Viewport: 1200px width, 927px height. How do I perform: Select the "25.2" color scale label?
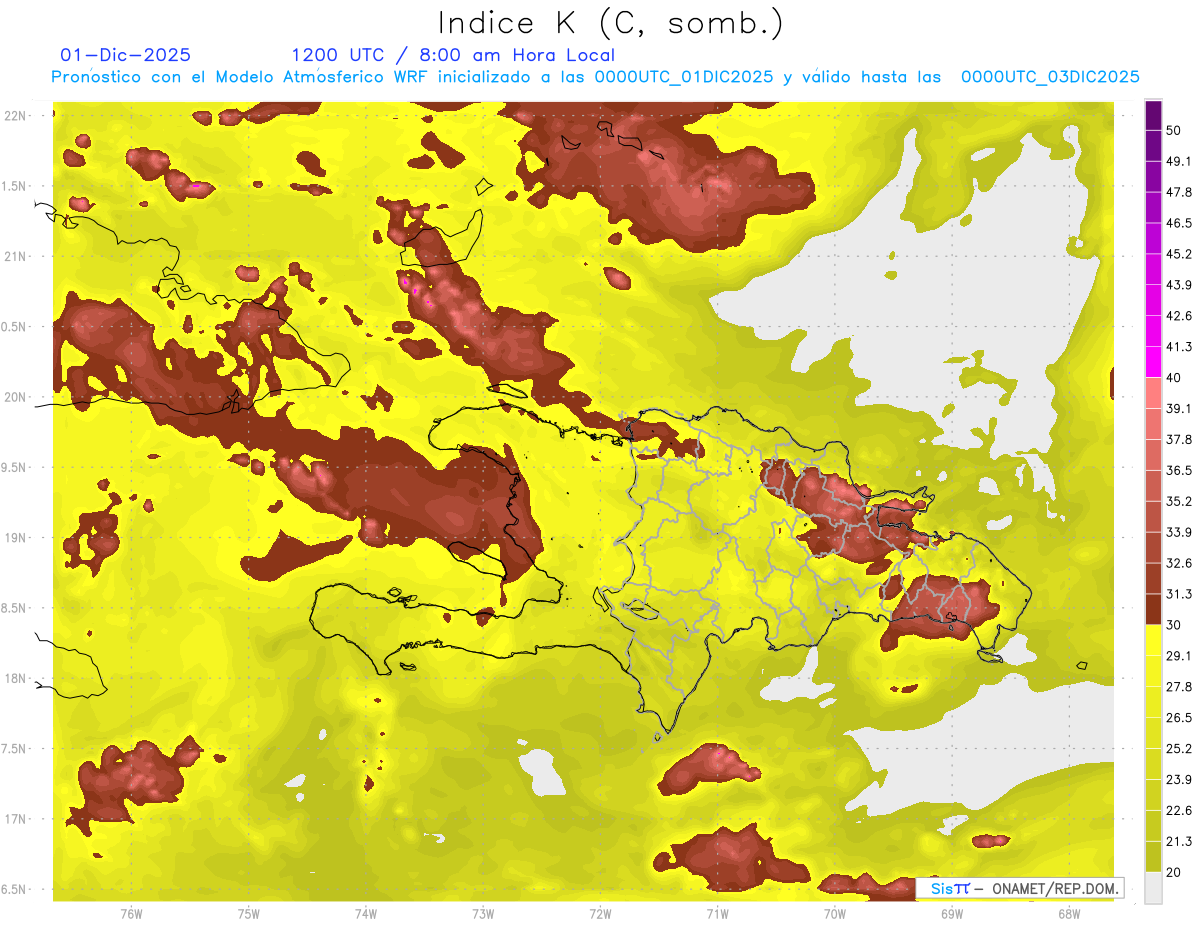click(x=1178, y=749)
